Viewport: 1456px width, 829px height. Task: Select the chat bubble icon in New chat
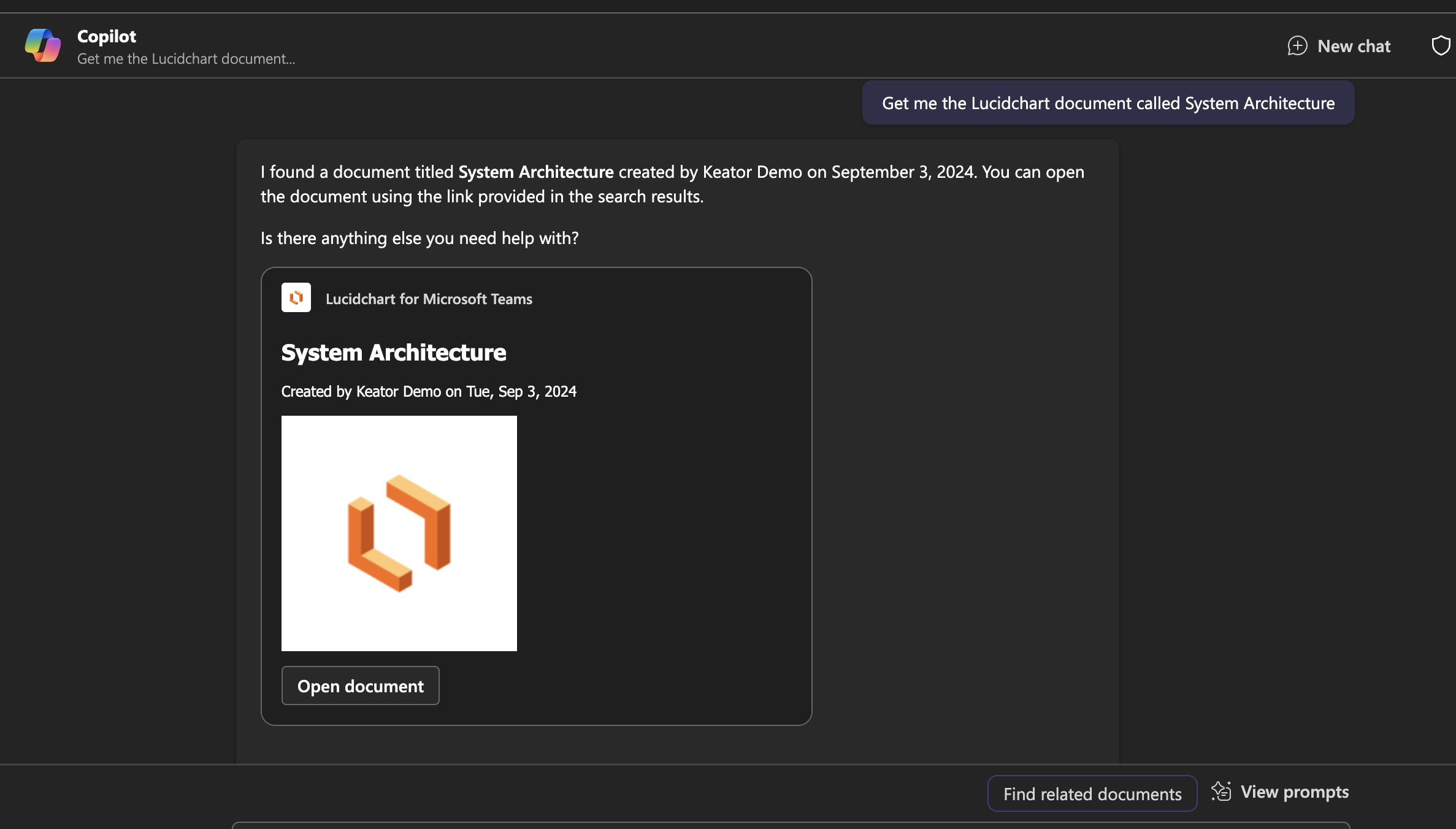coord(1297,45)
